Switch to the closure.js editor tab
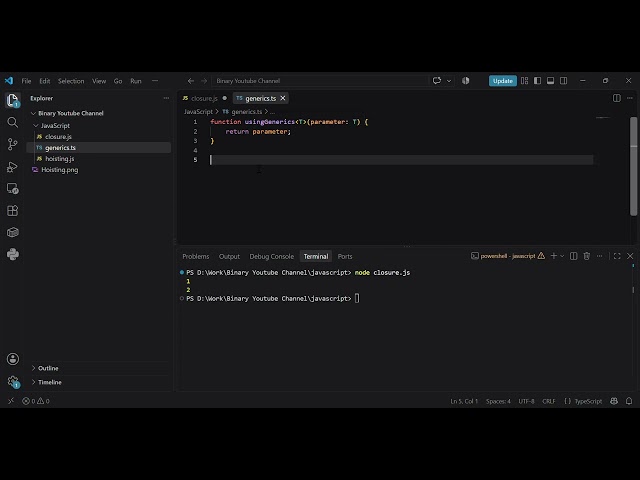 coord(204,98)
